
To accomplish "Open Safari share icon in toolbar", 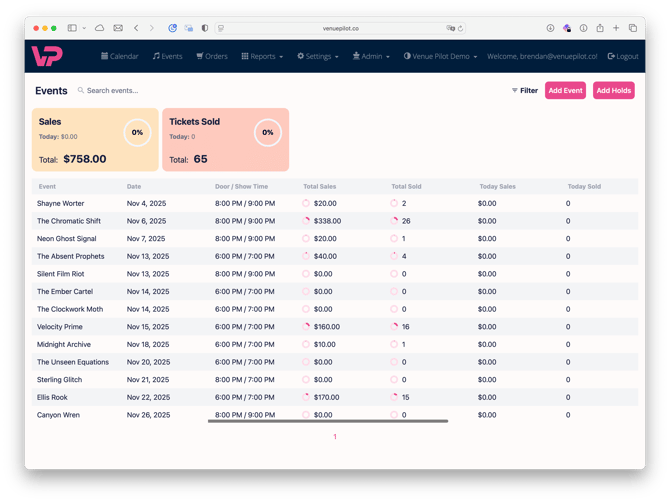I will point(599,28).
